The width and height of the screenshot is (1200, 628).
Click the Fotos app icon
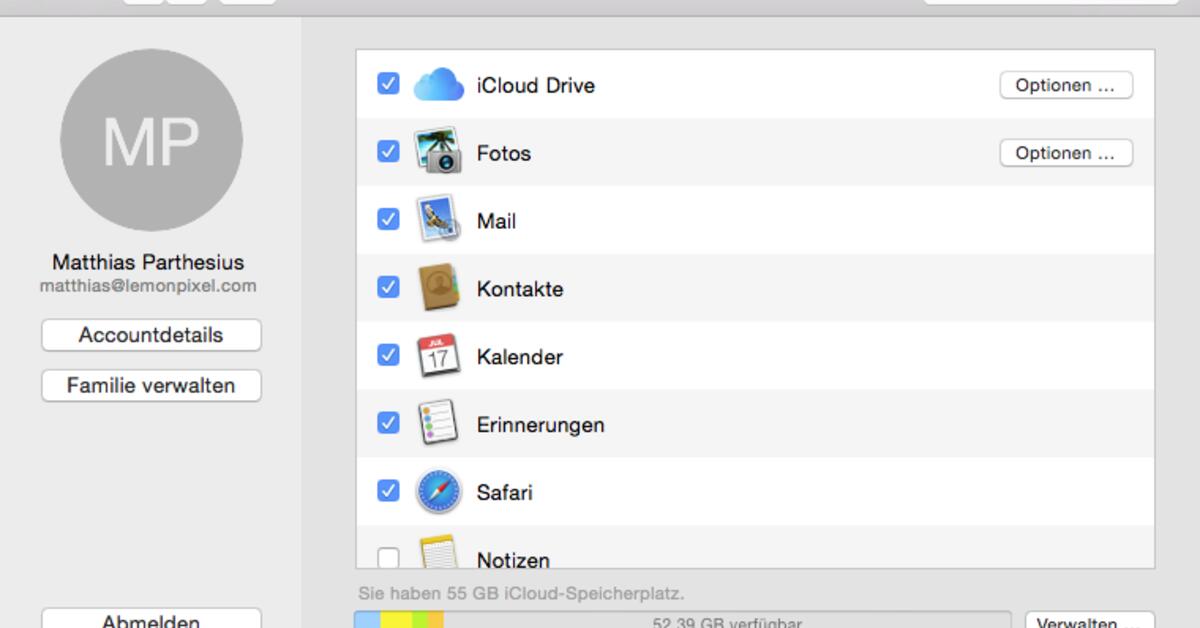pos(438,152)
